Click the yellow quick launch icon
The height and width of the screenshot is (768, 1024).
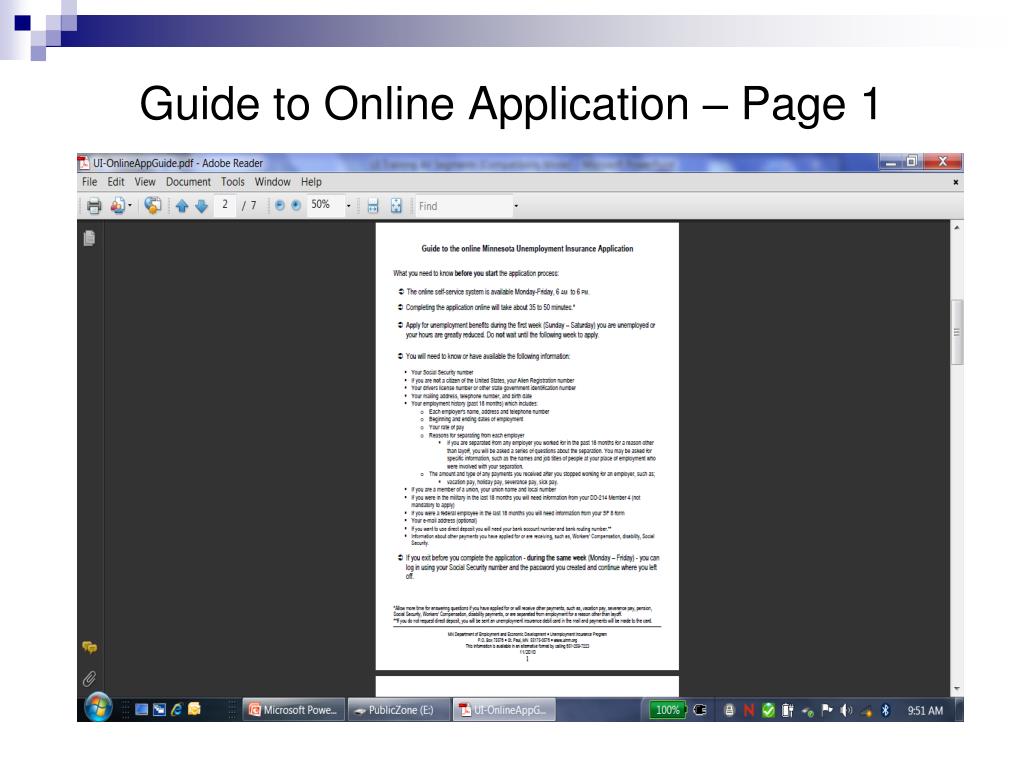click(194, 709)
